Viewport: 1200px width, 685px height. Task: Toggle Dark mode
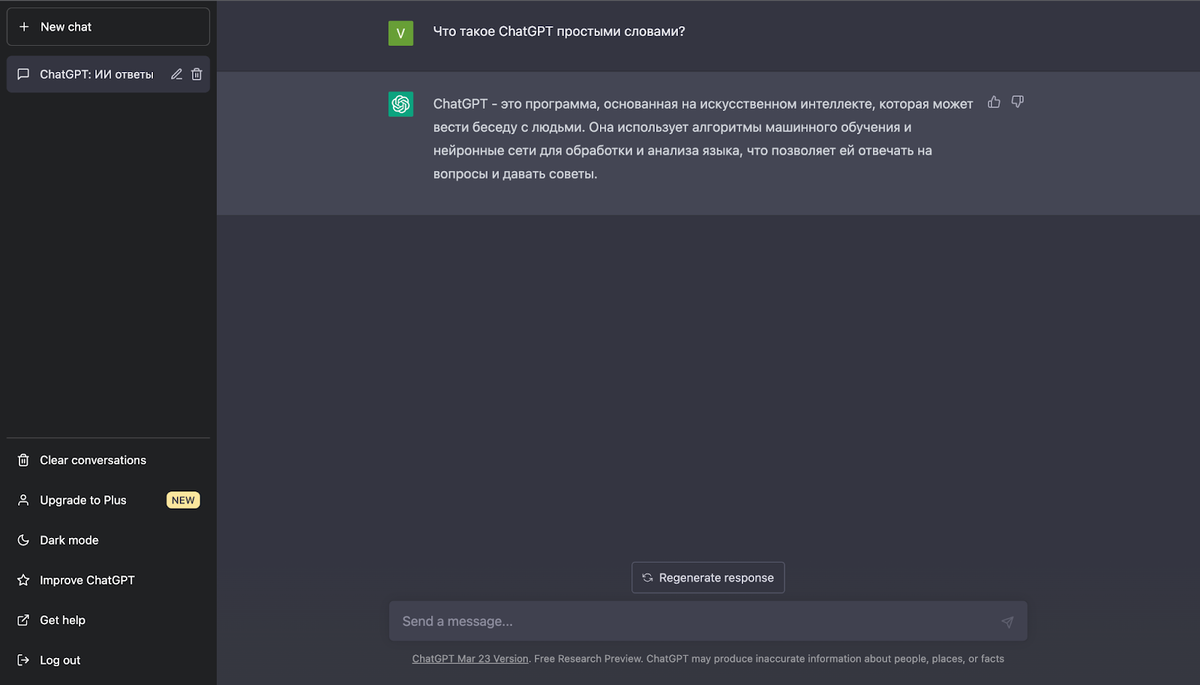click(x=108, y=540)
